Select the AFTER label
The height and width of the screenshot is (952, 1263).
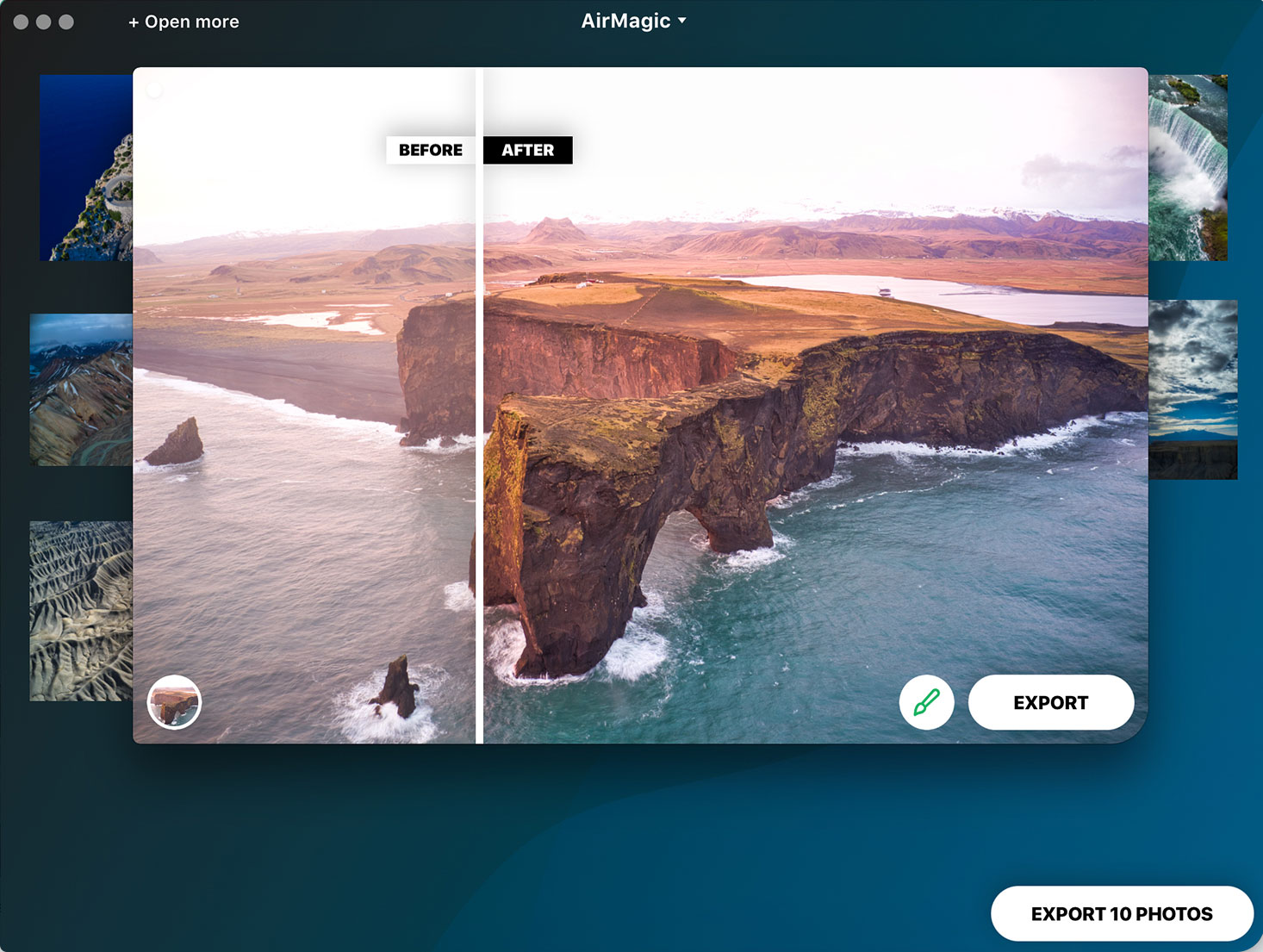527,150
